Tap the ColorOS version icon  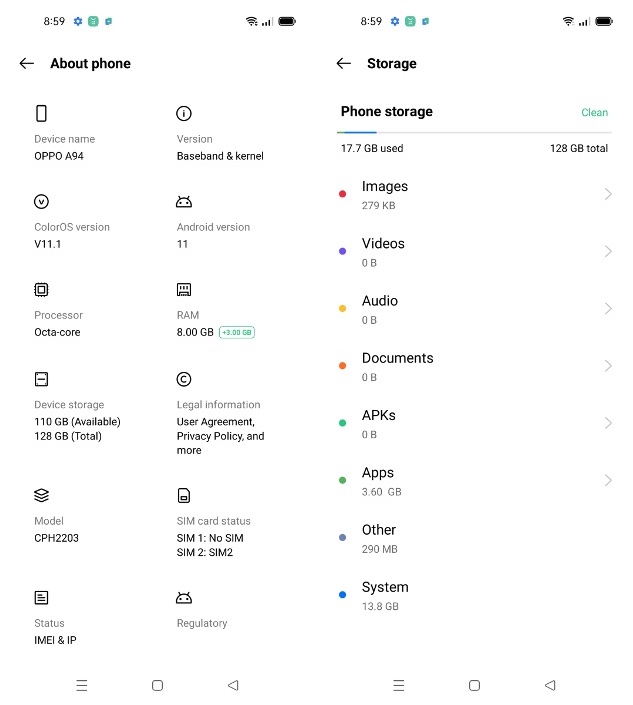coord(41,201)
